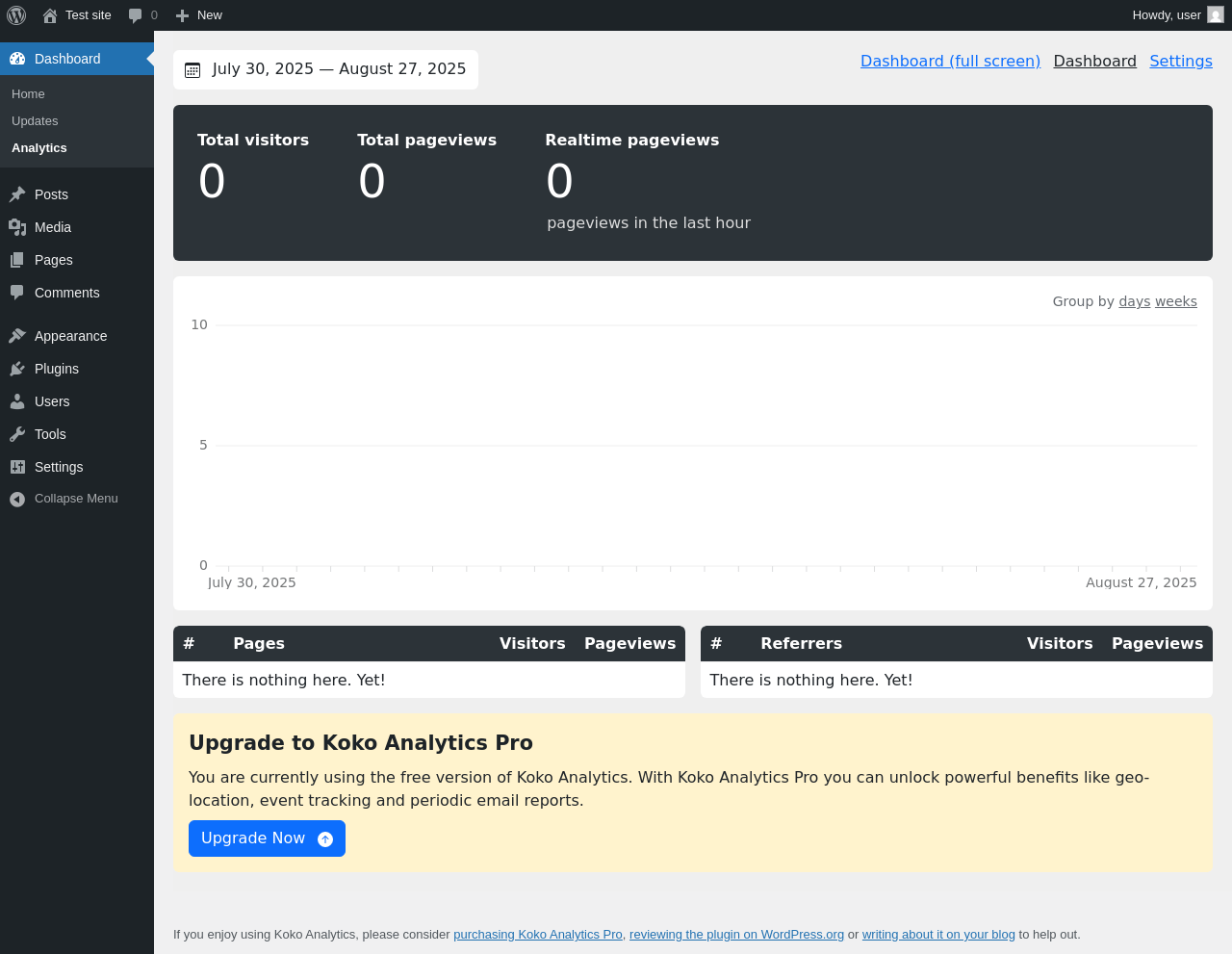The image size is (1232, 954).
Task: Click the Total pageviews label
Action: coord(426,140)
